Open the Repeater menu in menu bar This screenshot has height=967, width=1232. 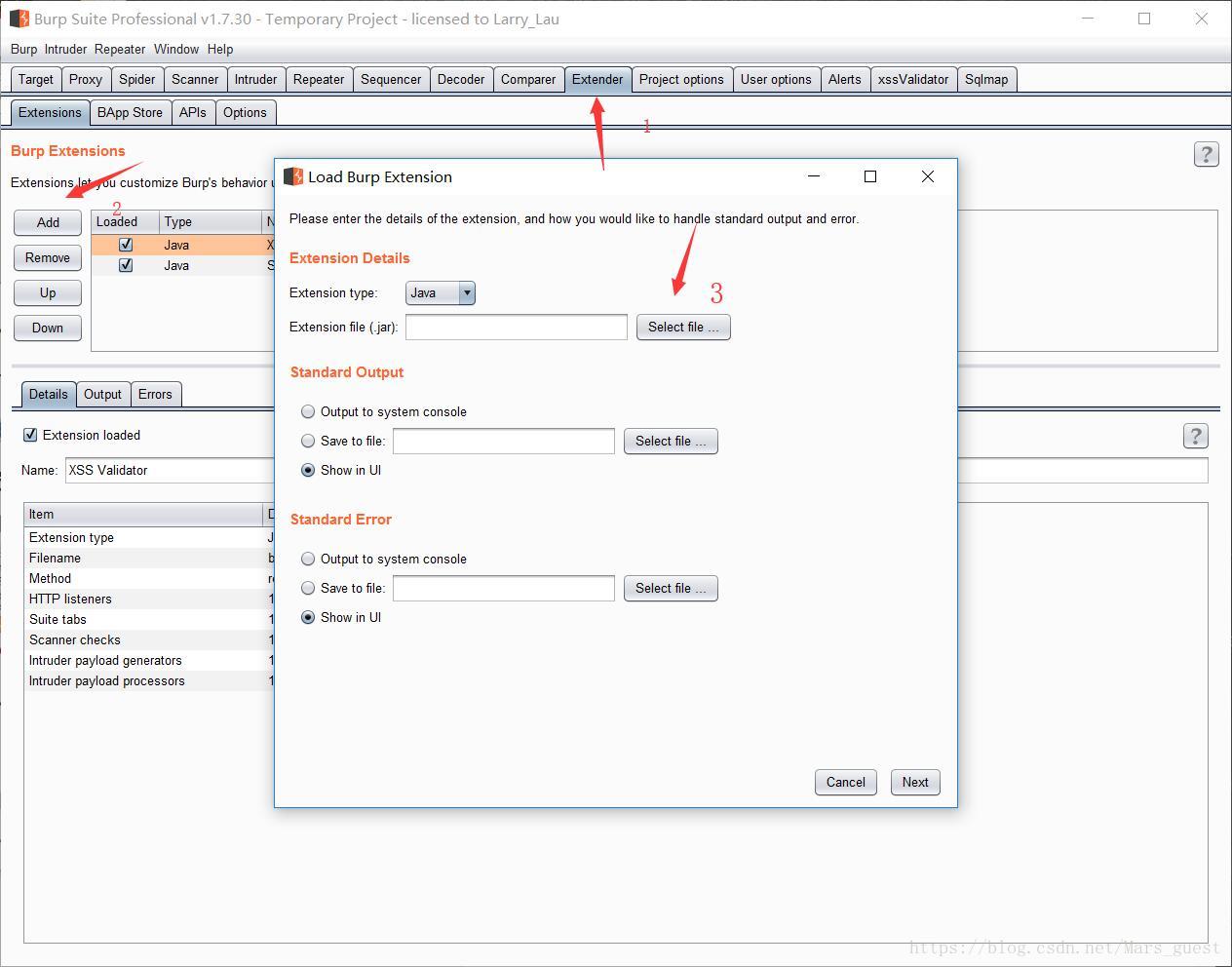(x=120, y=49)
